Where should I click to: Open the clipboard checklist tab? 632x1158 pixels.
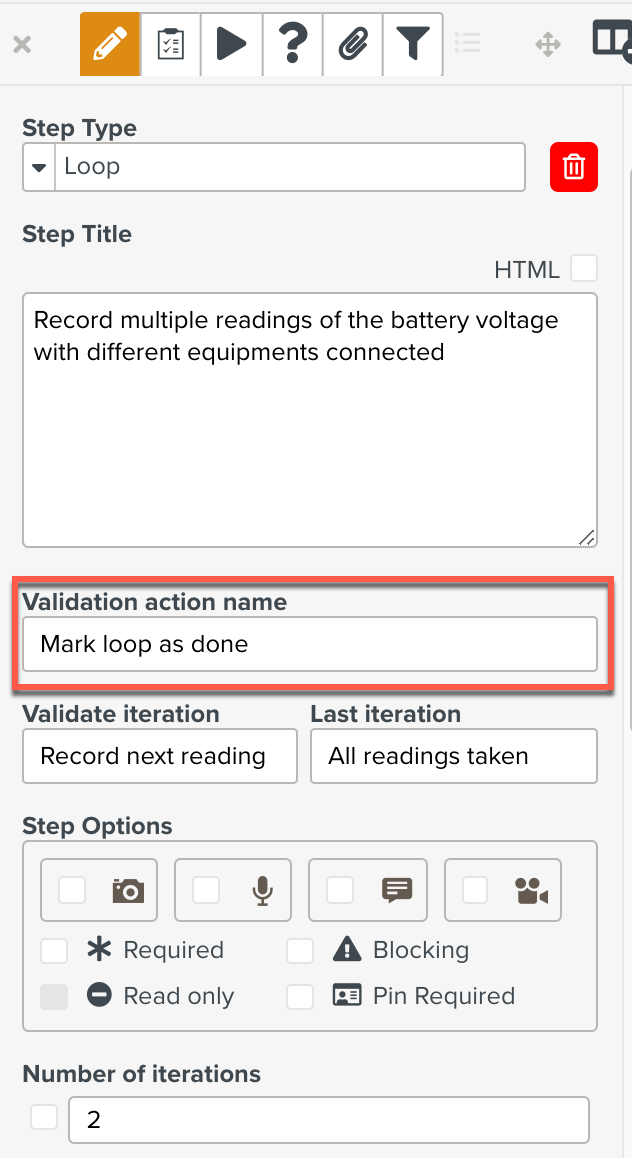pos(171,44)
